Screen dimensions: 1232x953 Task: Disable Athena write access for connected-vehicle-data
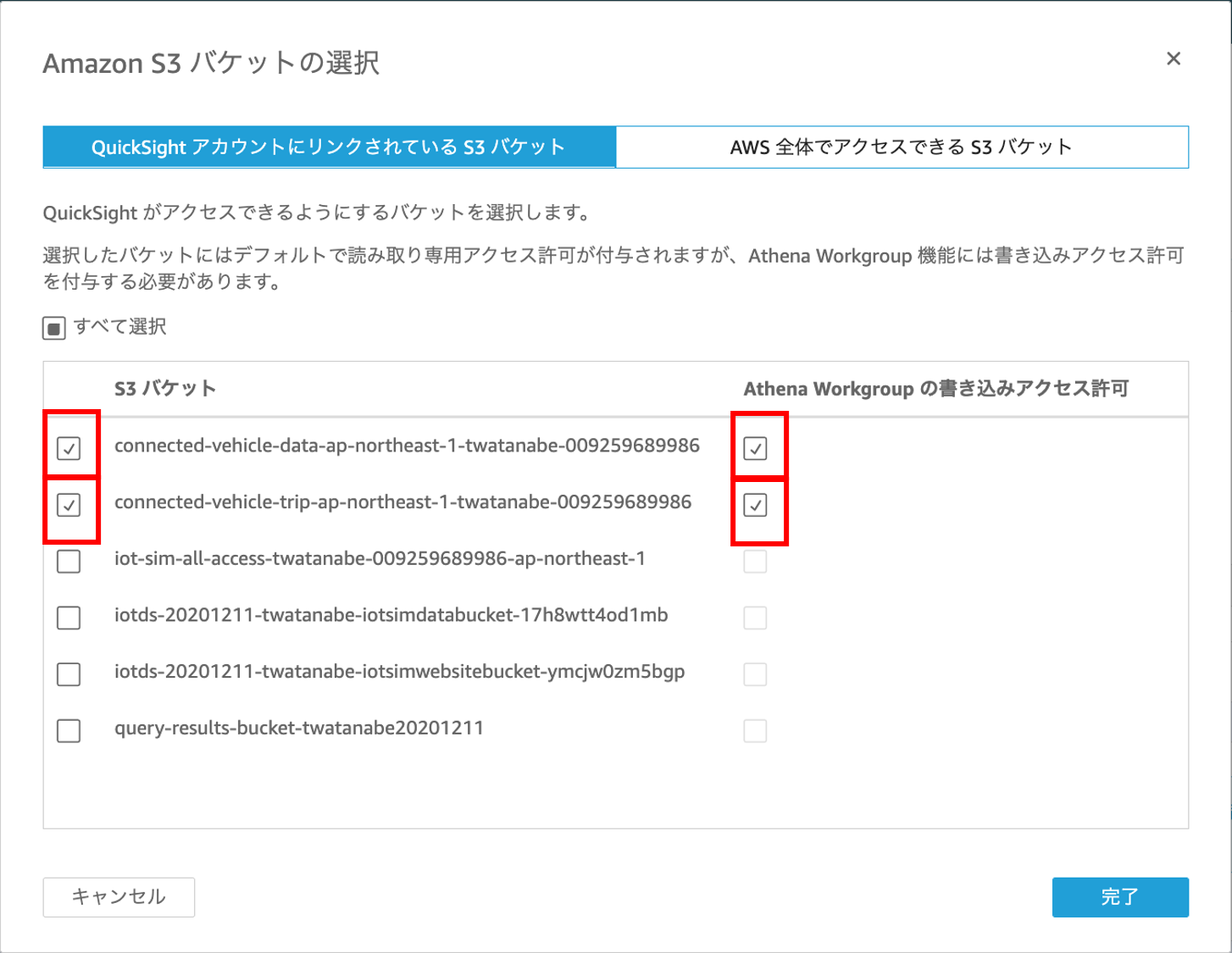coord(755,448)
